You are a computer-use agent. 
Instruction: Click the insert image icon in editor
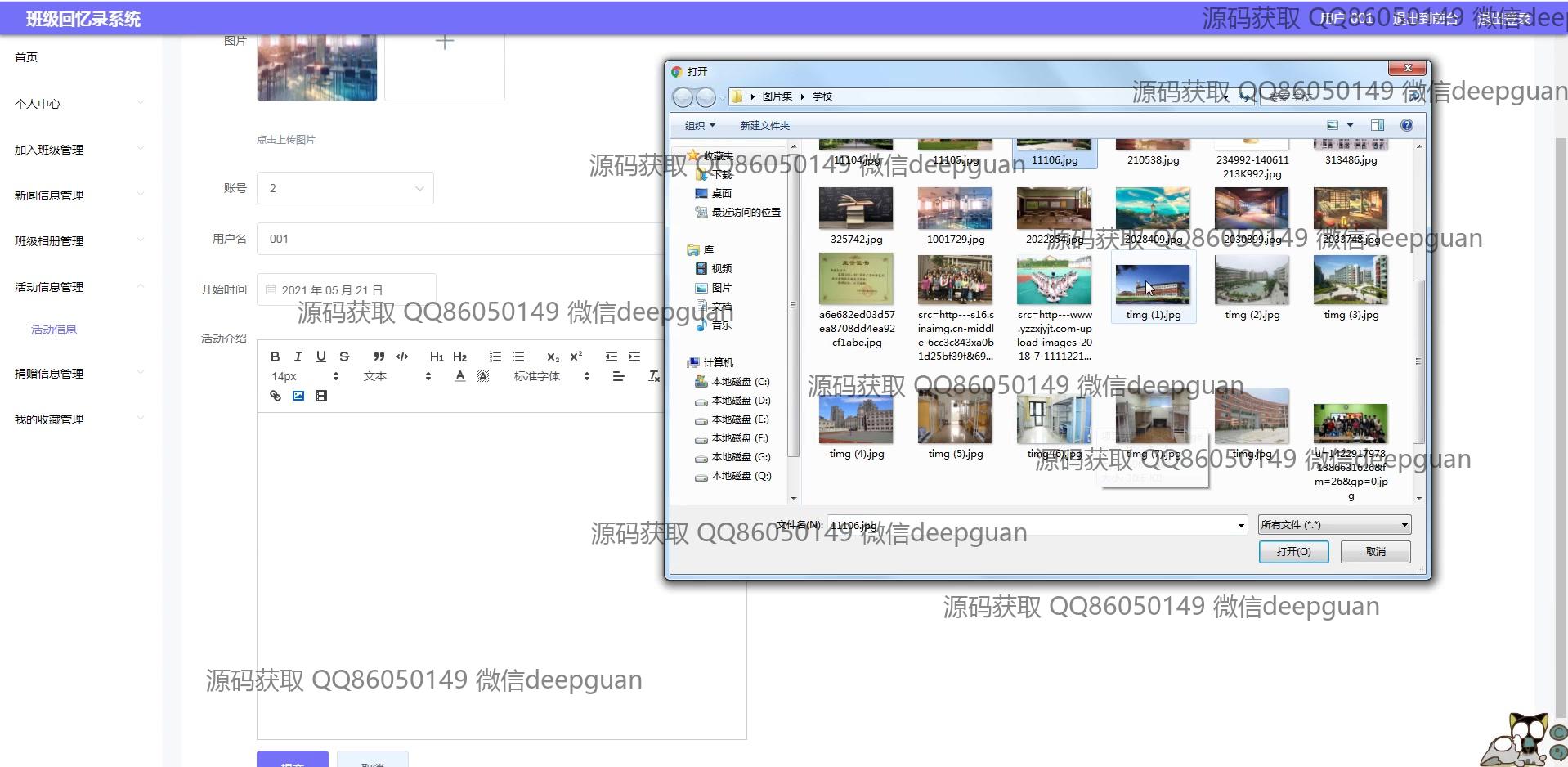(x=298, y=396)
